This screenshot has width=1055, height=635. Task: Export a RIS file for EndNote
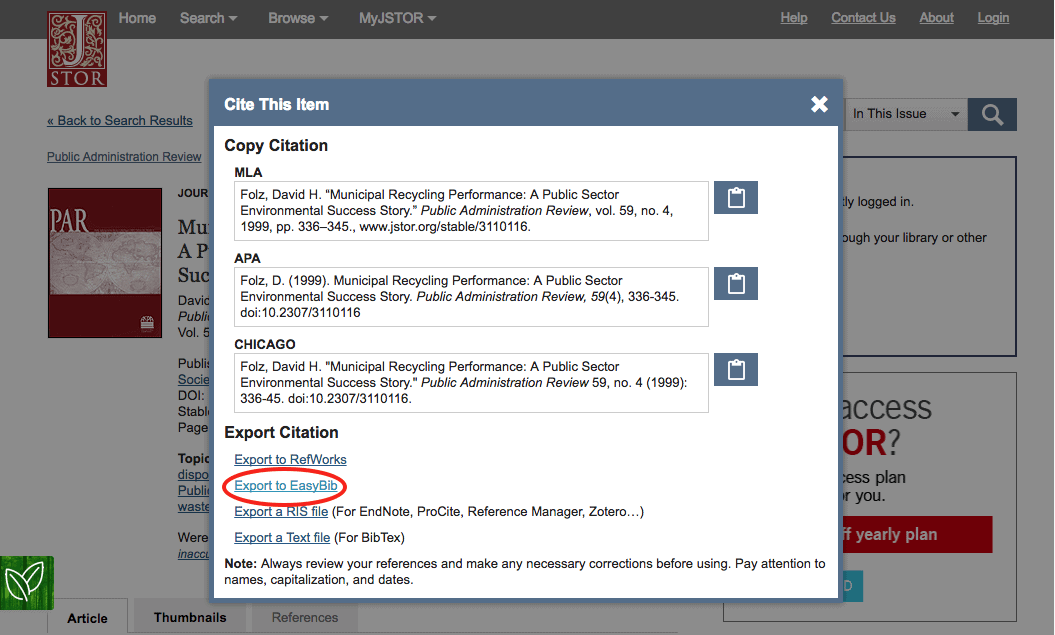(x=280, y=511)
